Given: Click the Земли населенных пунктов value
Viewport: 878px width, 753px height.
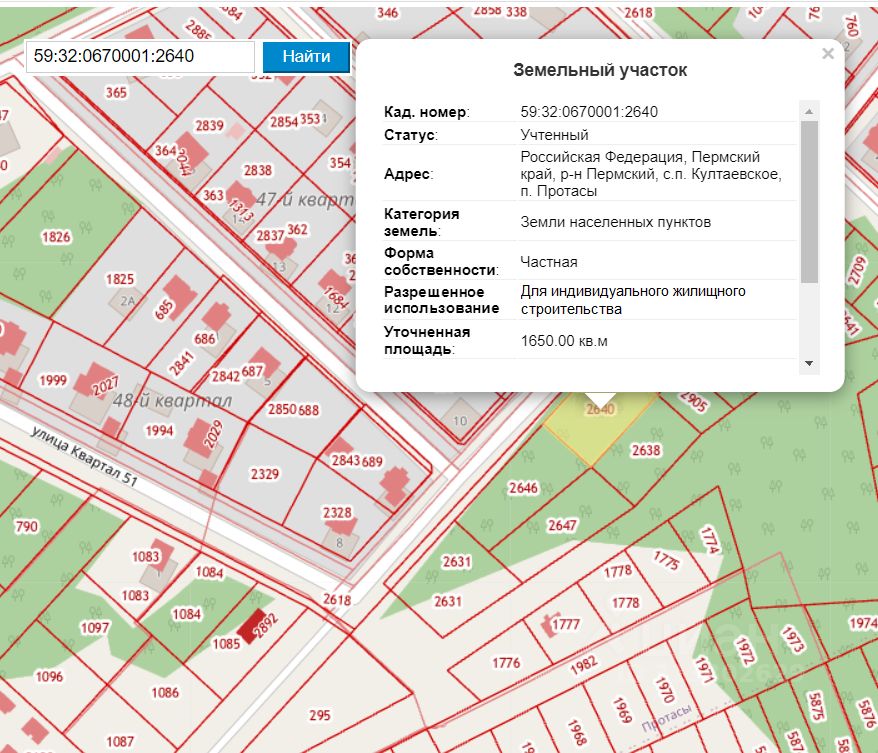Looking at the screenshot, I should coord(615,222).
